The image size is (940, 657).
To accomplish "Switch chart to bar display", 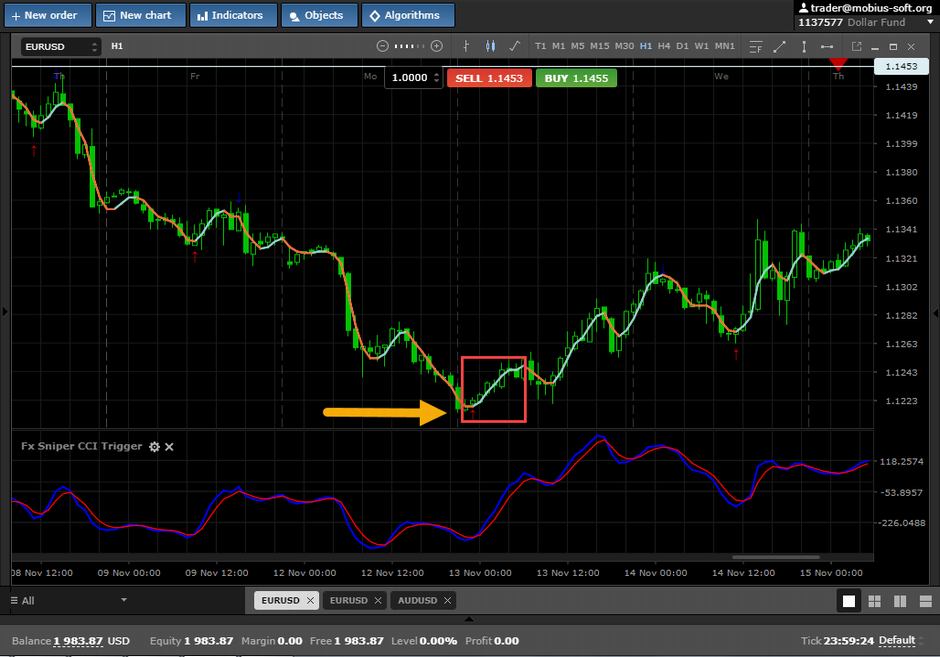I will (466, 46).
